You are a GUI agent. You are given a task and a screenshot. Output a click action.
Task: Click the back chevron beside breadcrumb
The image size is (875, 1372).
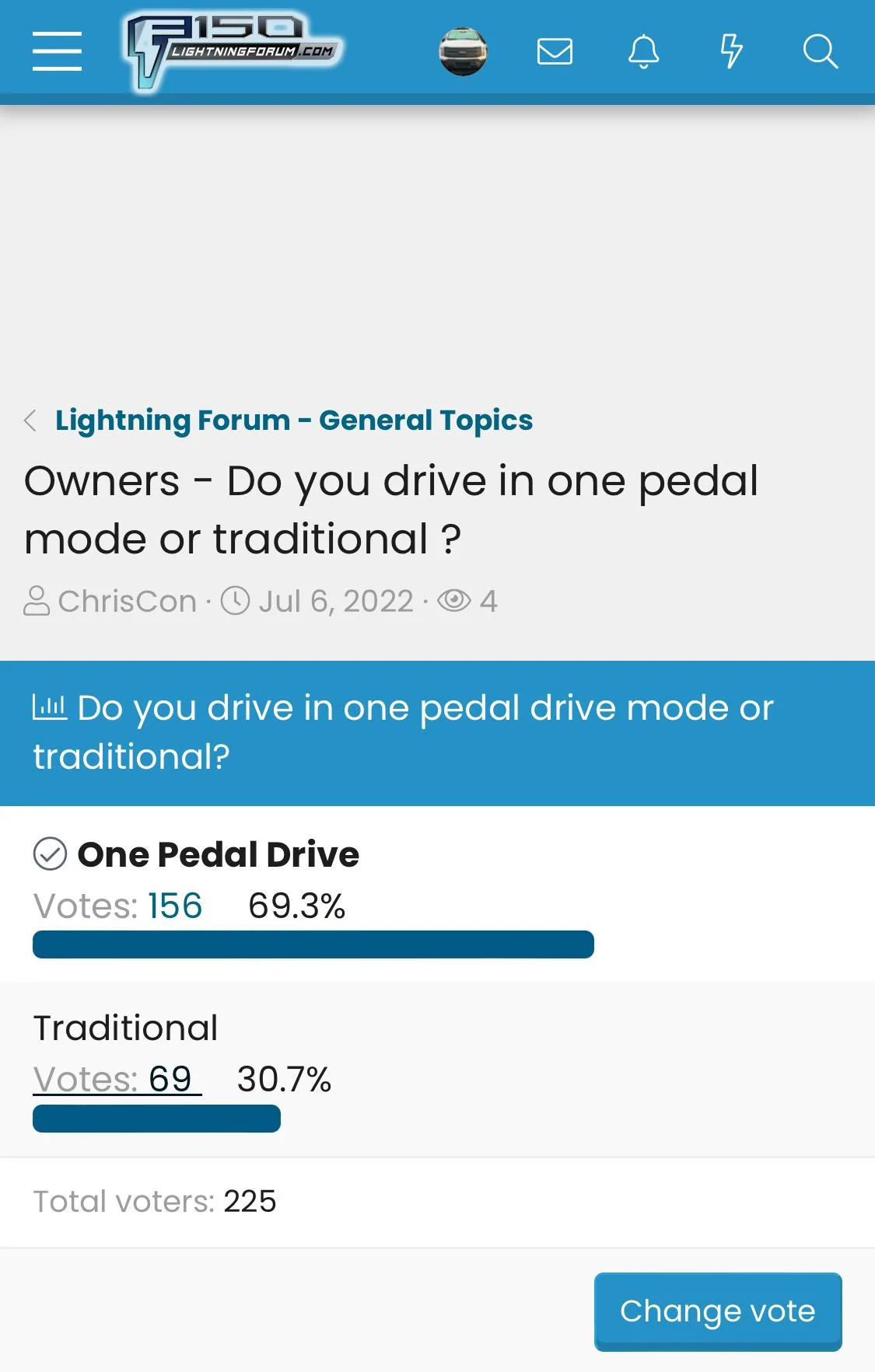30,421
